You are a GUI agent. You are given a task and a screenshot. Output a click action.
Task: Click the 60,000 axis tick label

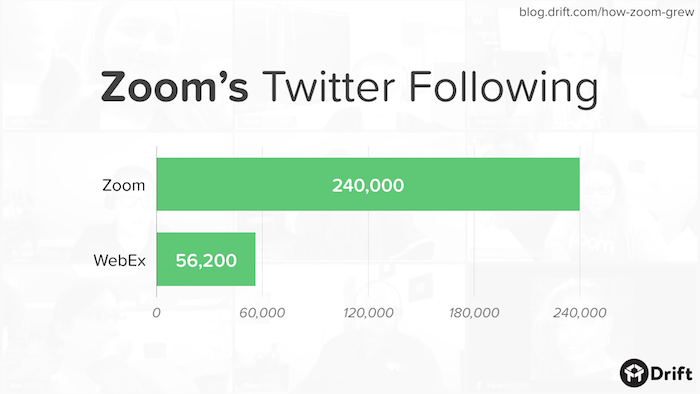262,313
